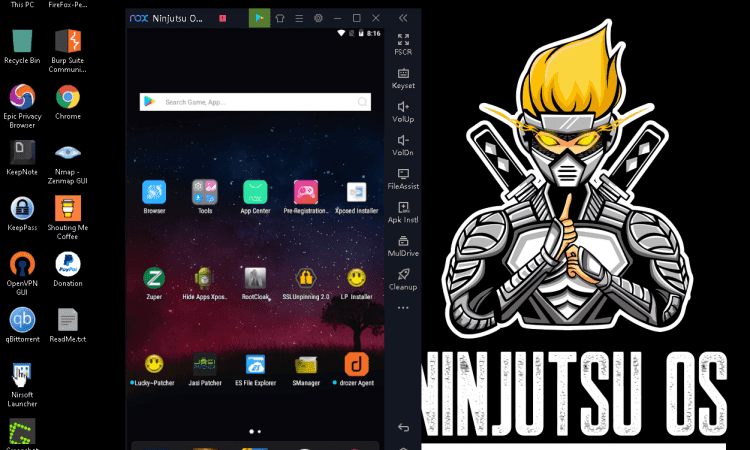Collapse the Nox sidebar with double chevron

pyautogui.click(x=403, y=18)
